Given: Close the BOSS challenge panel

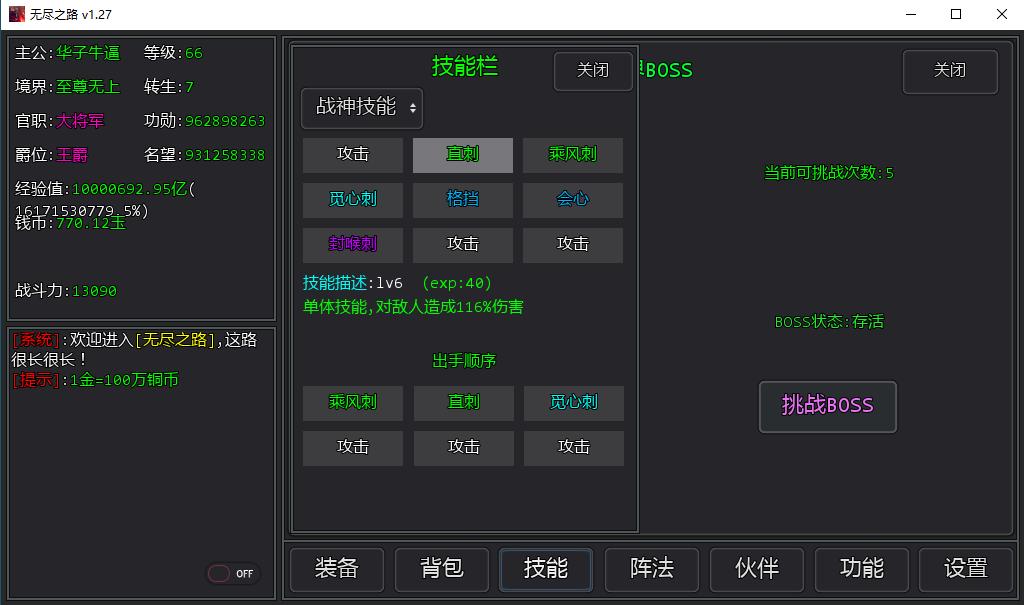Looking at the screenshot, I should pos(950,71).
